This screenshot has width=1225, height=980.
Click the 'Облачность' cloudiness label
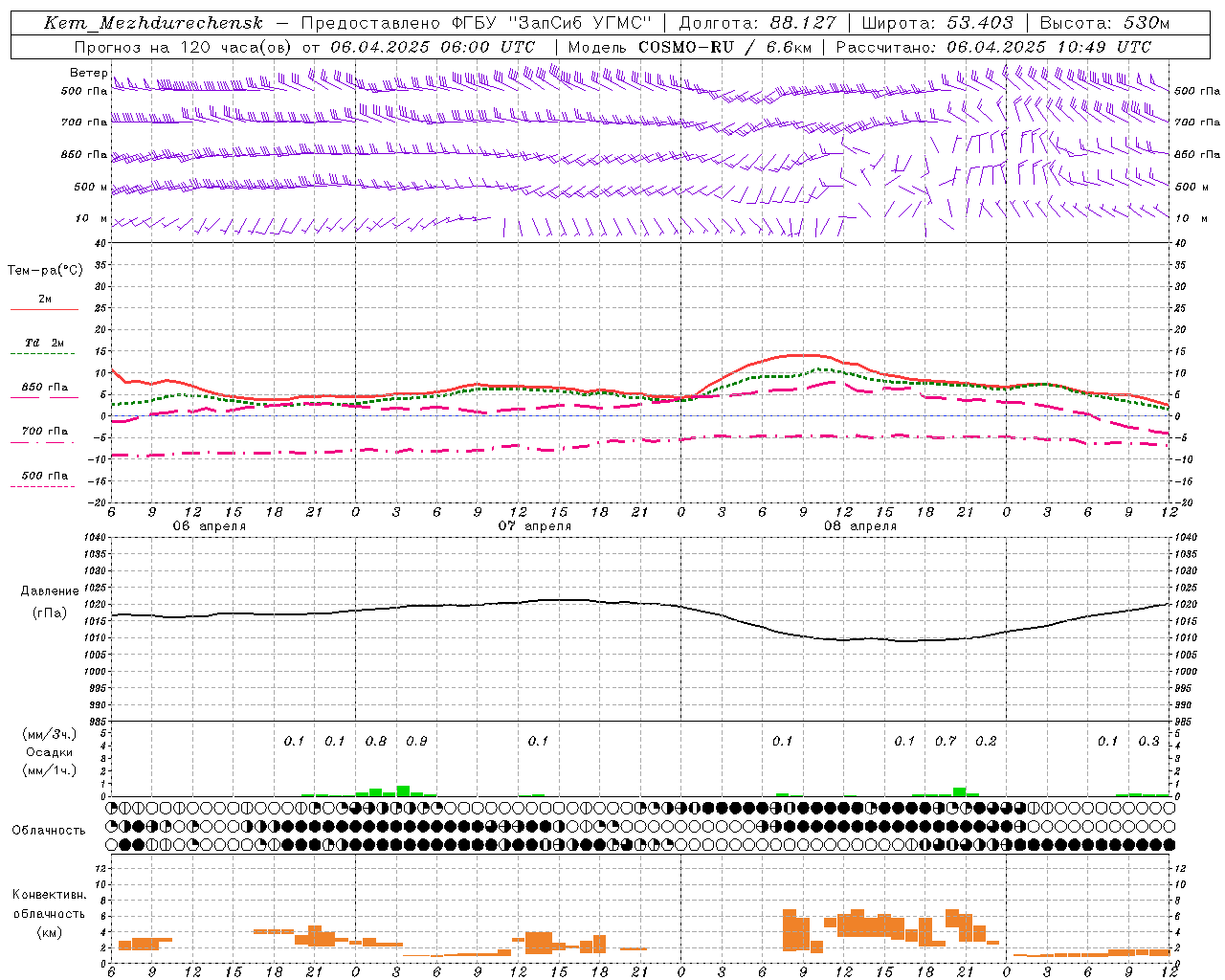pos(49,831)
